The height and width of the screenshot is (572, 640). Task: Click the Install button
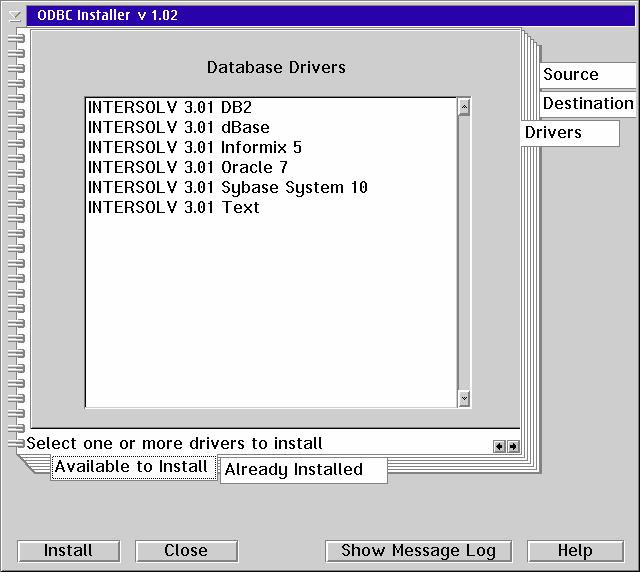69,551
